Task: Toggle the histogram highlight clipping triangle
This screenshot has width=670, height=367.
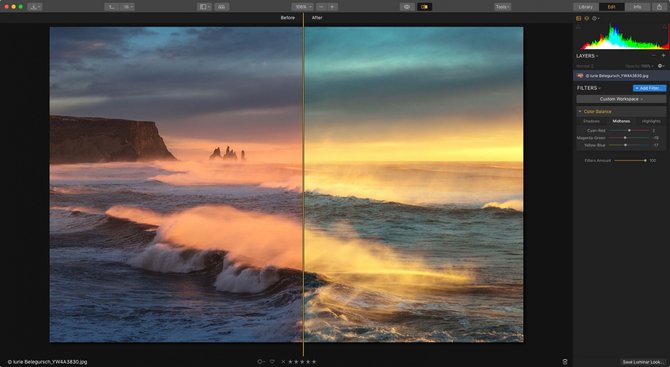Action: (x=665, y=26)
